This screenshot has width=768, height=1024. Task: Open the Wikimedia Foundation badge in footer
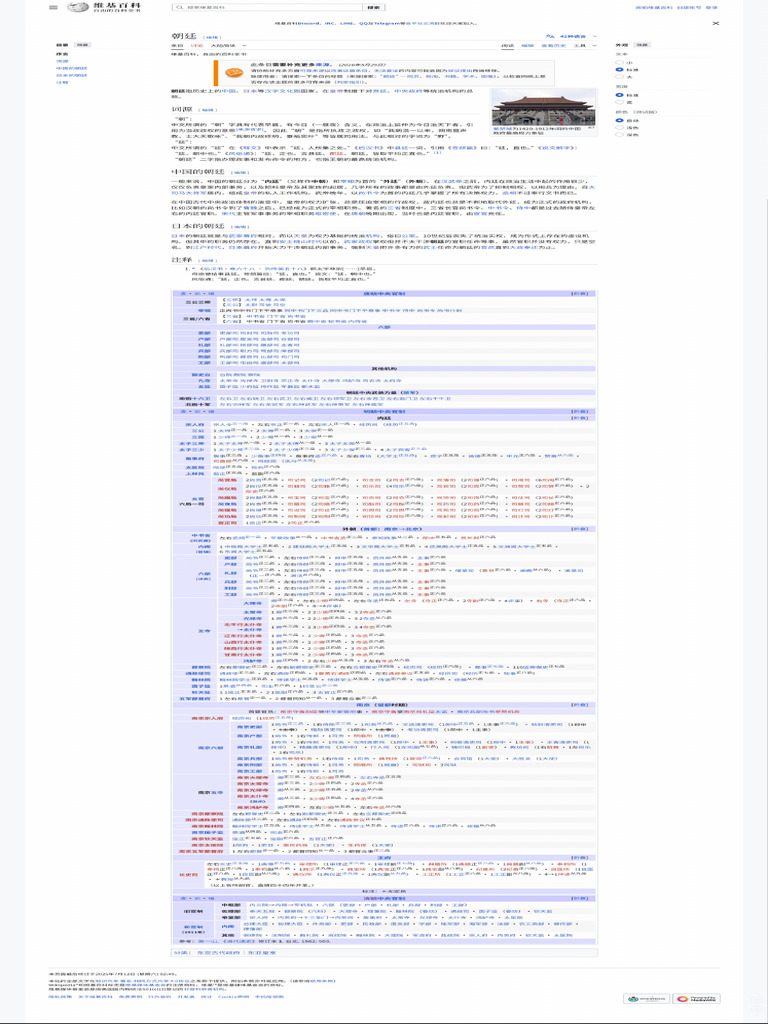[x=647, y=999]
